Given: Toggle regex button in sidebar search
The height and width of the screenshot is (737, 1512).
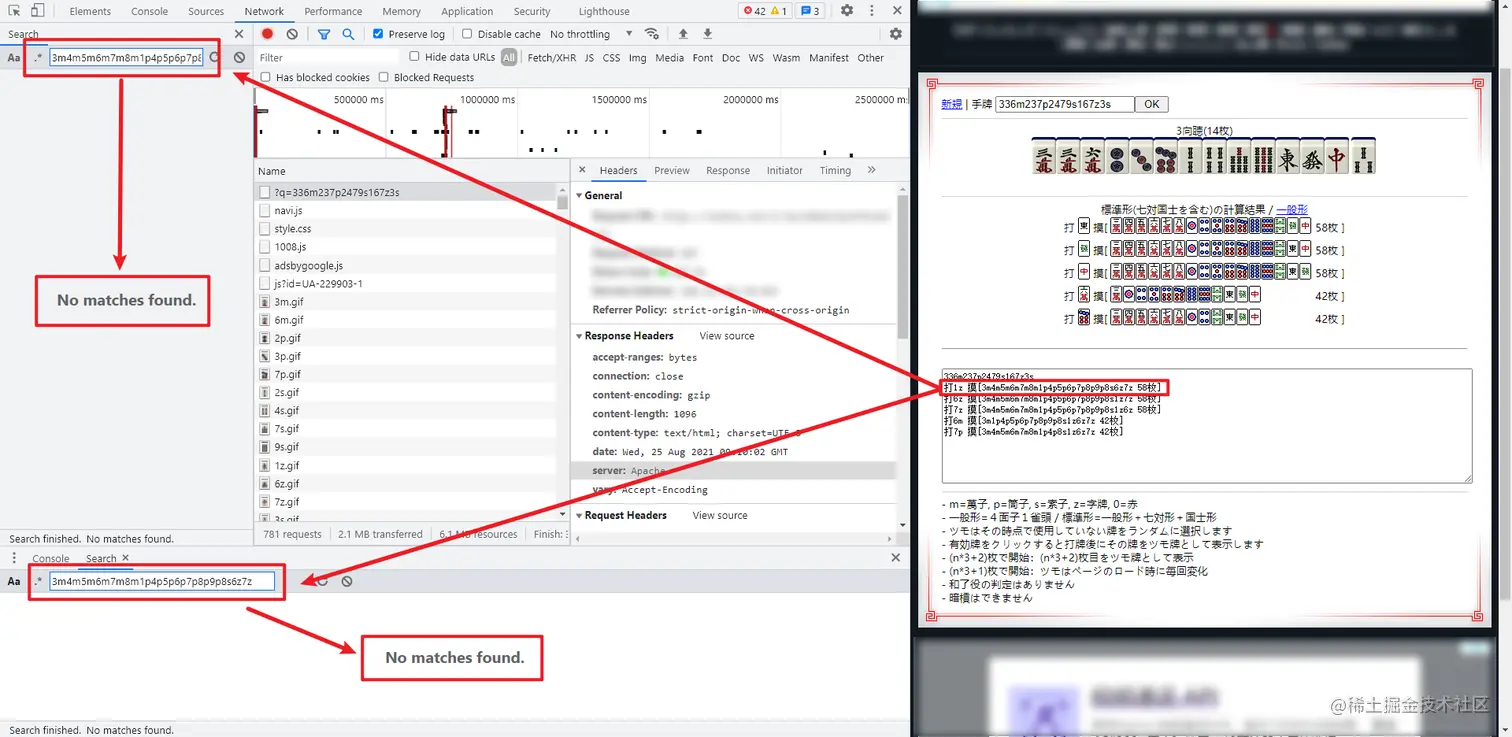Looking at the screenshot, I should [38, 58].
